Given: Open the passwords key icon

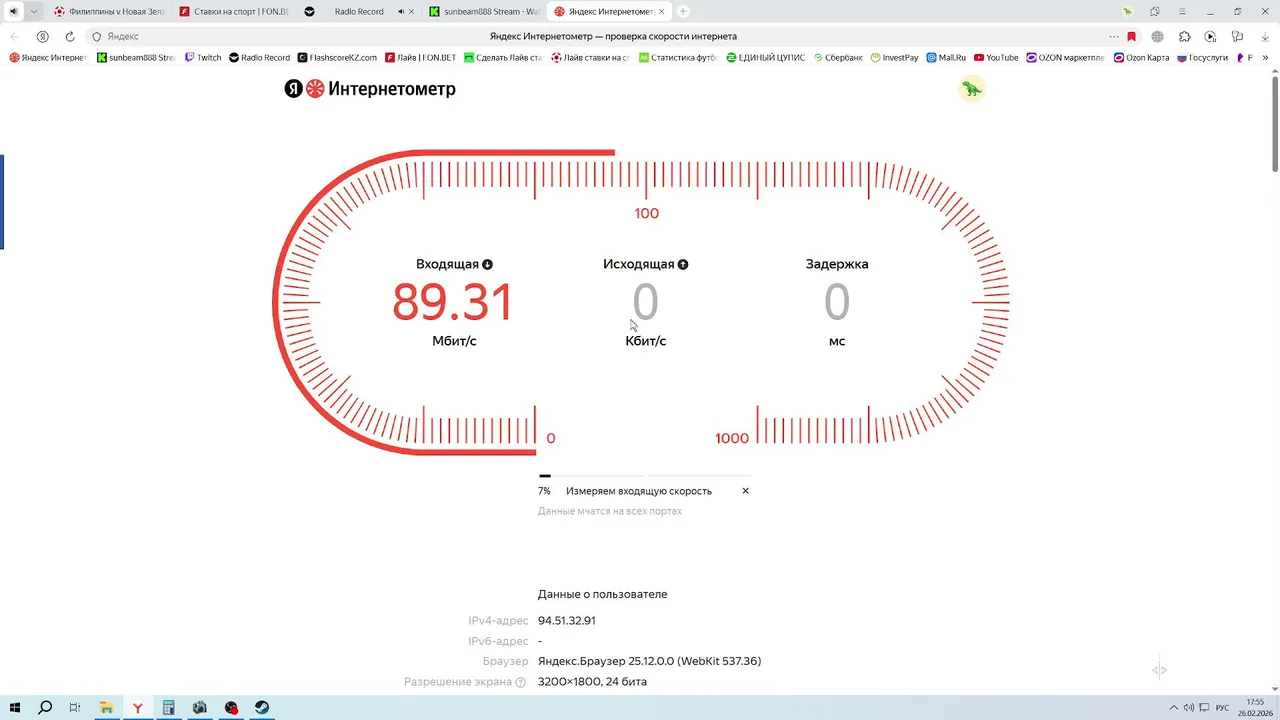Looking at the screenshot, I should click(1238, 36).
